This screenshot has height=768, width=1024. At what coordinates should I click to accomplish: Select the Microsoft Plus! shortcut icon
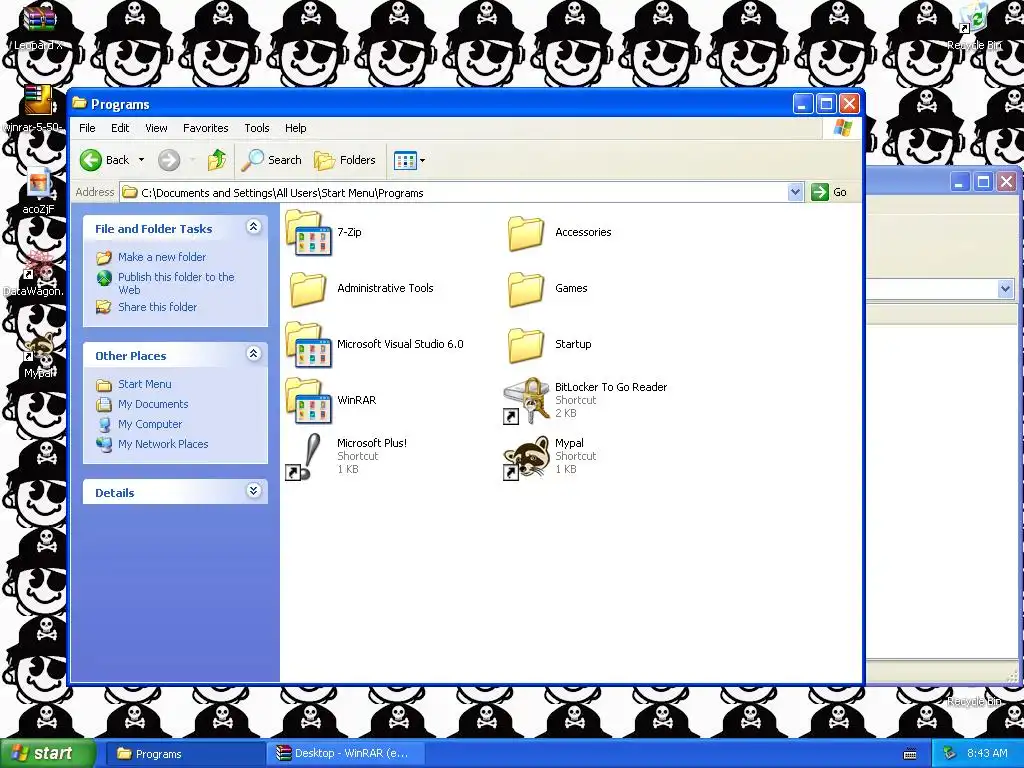point(304,457)
